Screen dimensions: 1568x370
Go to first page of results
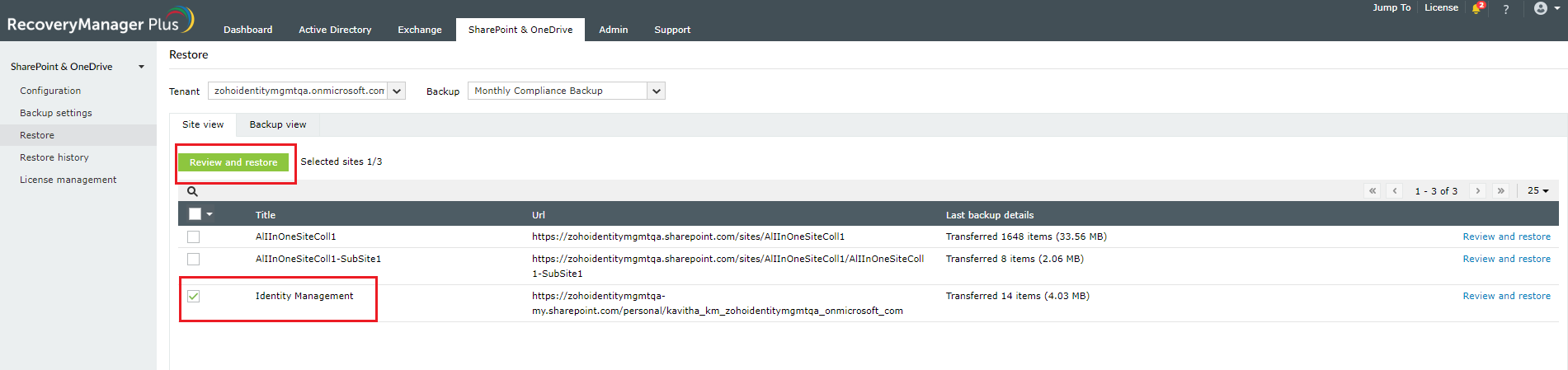tap(1373, 190)
